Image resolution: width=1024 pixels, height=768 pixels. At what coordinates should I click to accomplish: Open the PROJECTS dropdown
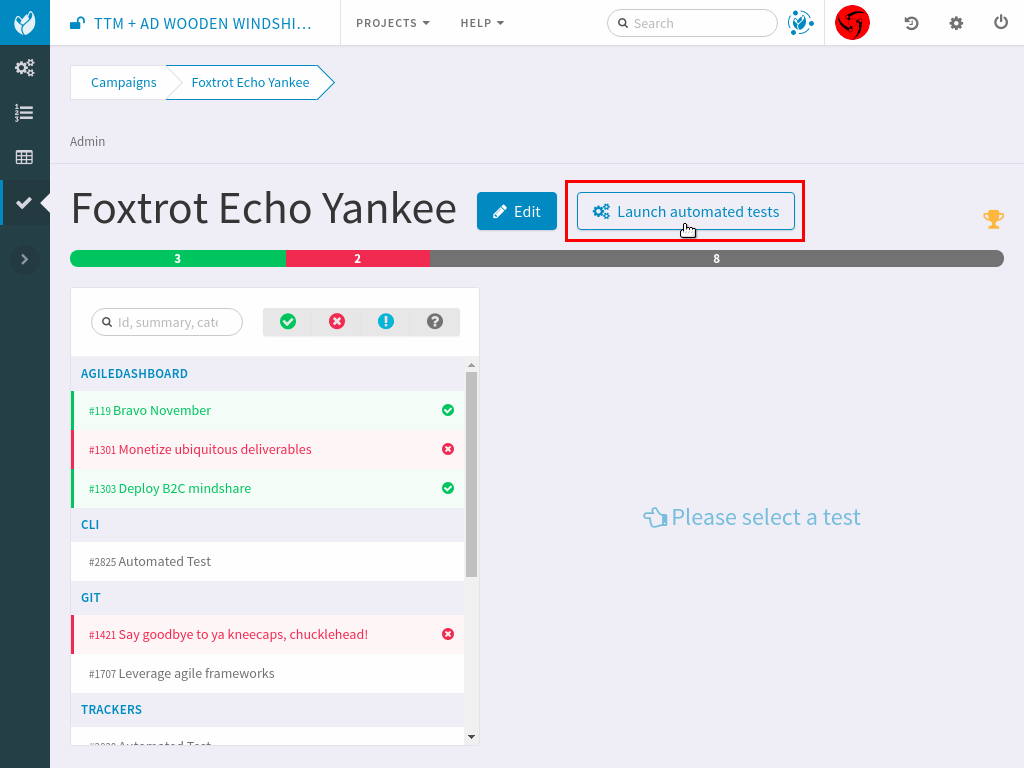(x=391, y=22)
